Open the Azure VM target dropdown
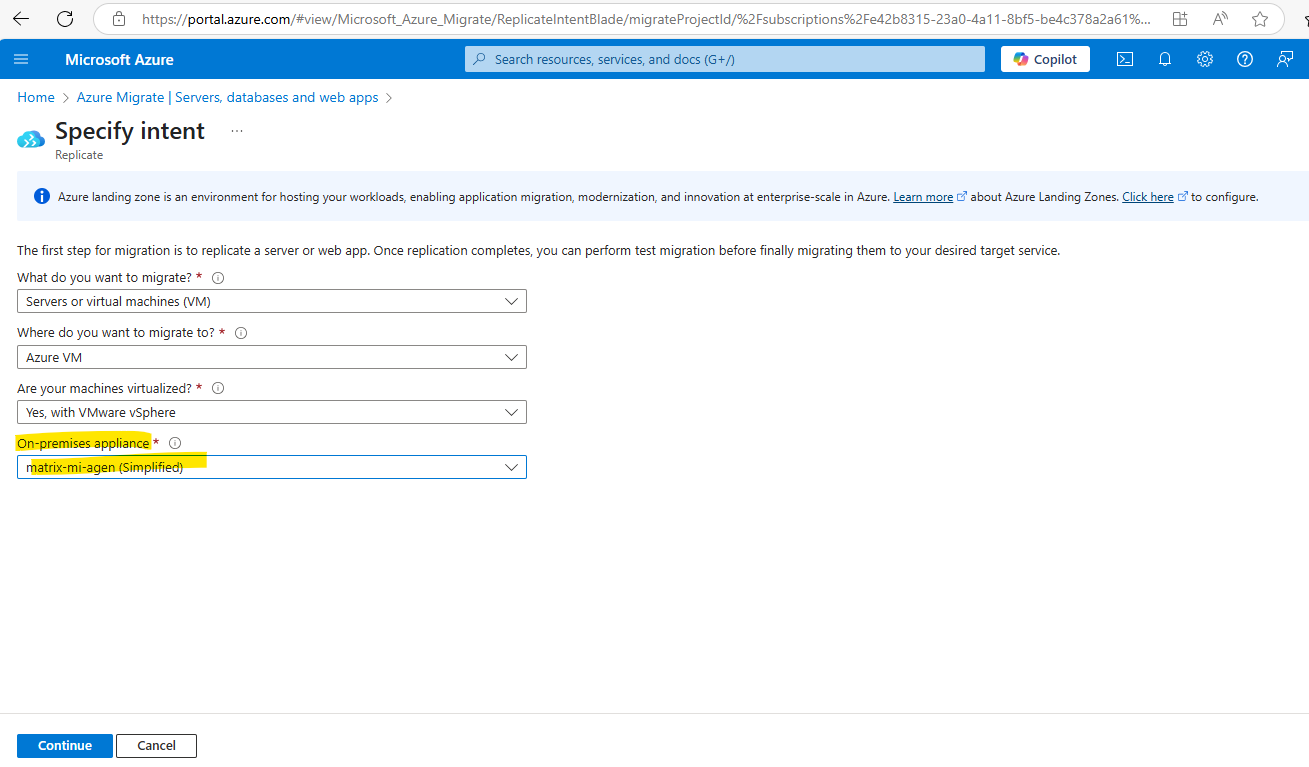The image size is (1309, 767). (272, 357)
